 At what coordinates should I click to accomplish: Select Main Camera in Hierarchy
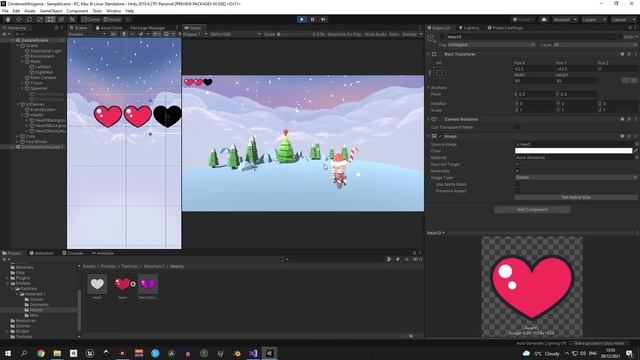[x=43, y=78]
